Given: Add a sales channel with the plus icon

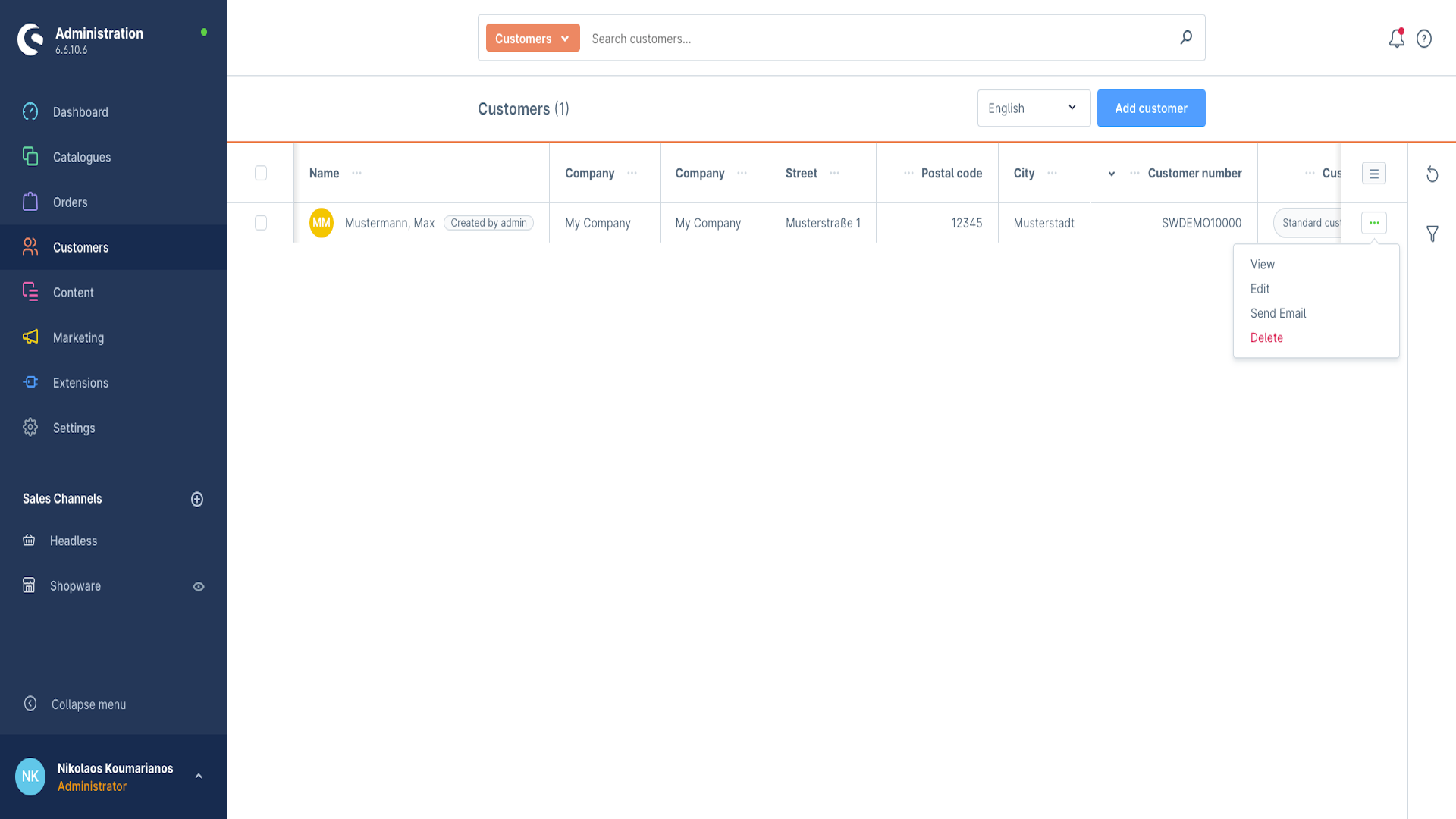Looking at the screenshot, I should tap(197, 499).
